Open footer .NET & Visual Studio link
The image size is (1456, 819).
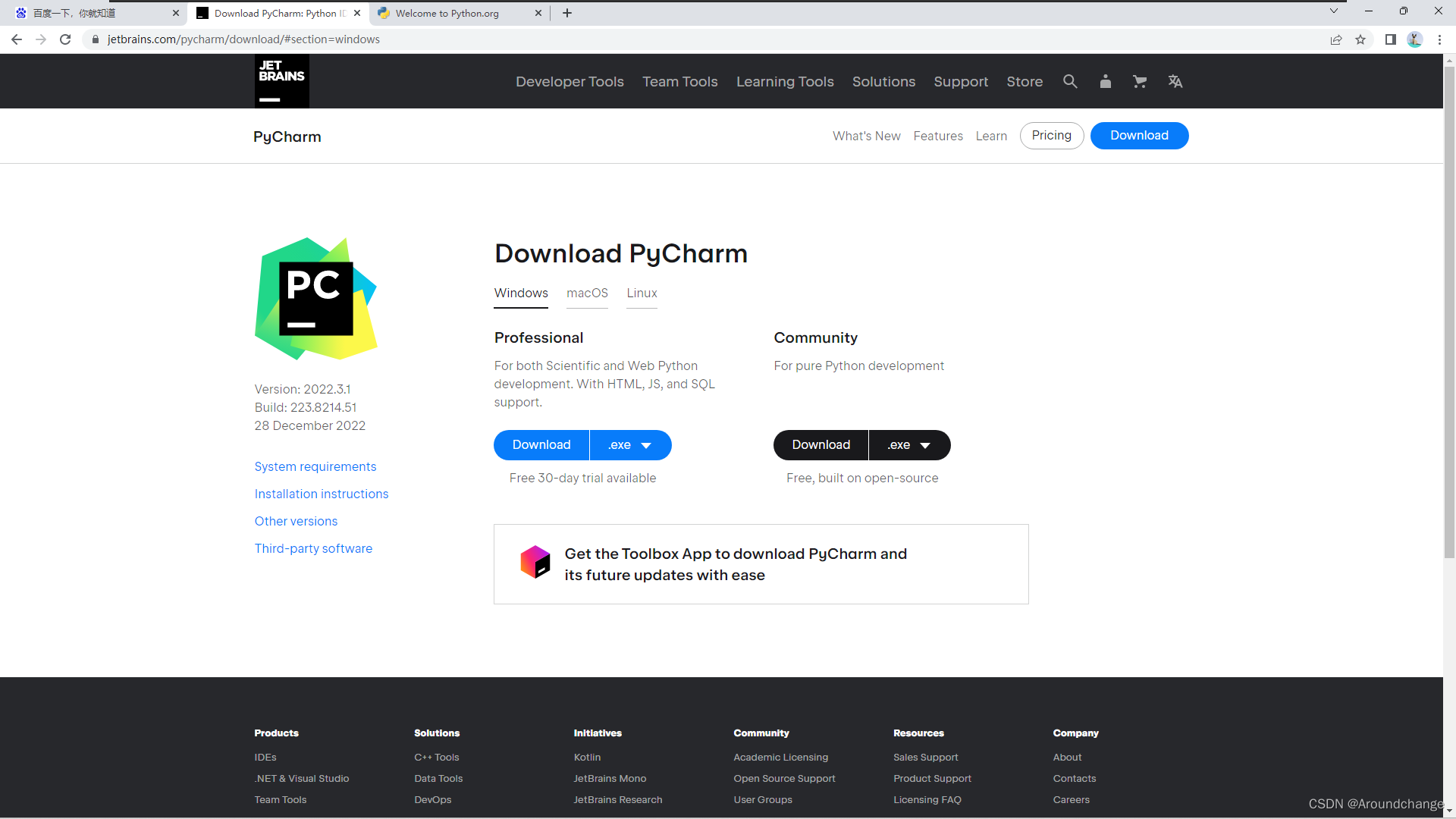[x=302, y=779]
